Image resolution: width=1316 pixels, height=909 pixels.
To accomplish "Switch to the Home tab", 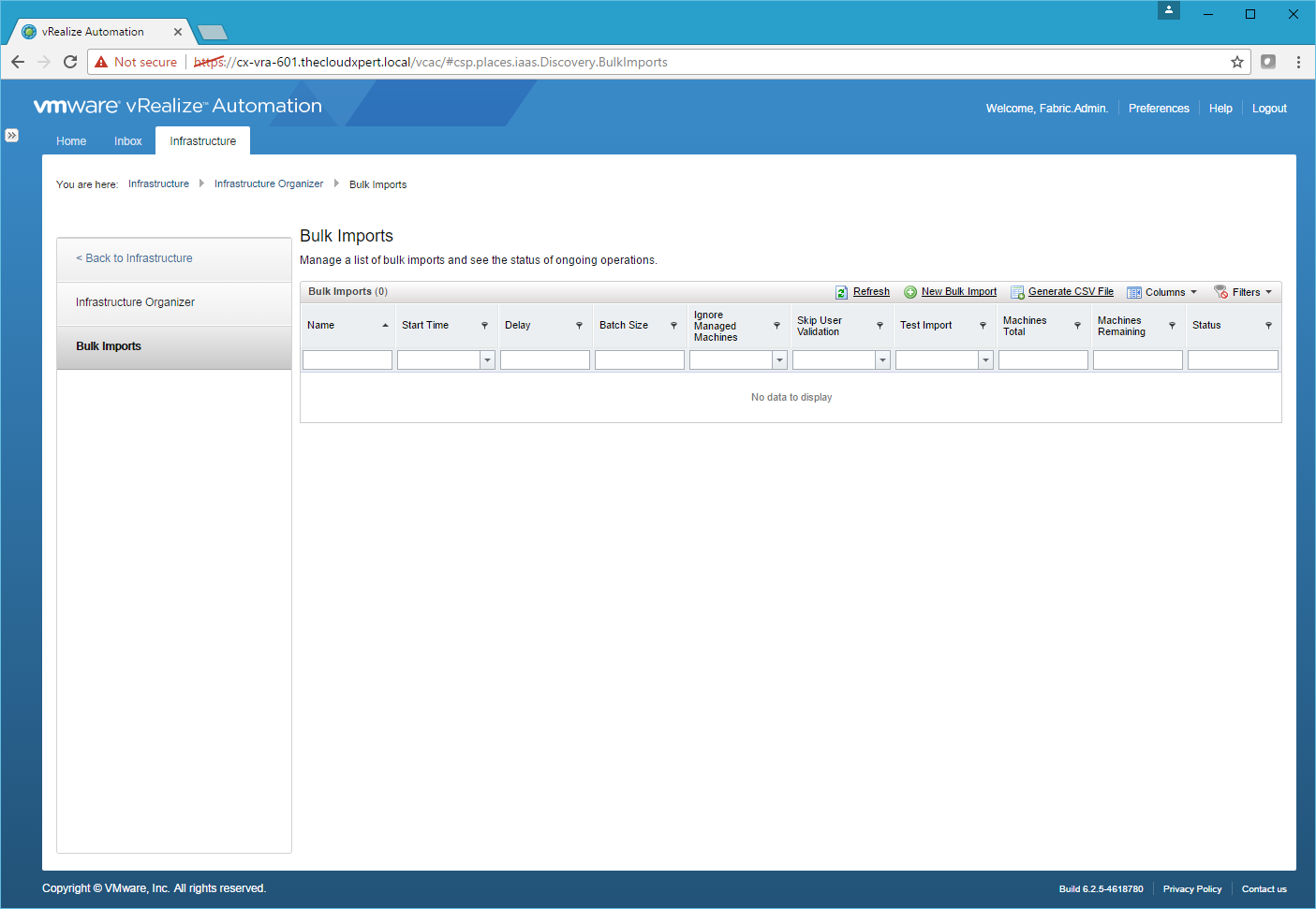I will 71,141.
